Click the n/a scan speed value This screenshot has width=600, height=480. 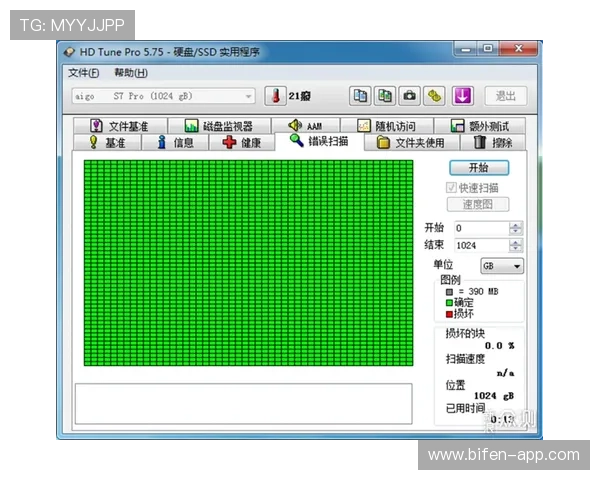point(505,372)
